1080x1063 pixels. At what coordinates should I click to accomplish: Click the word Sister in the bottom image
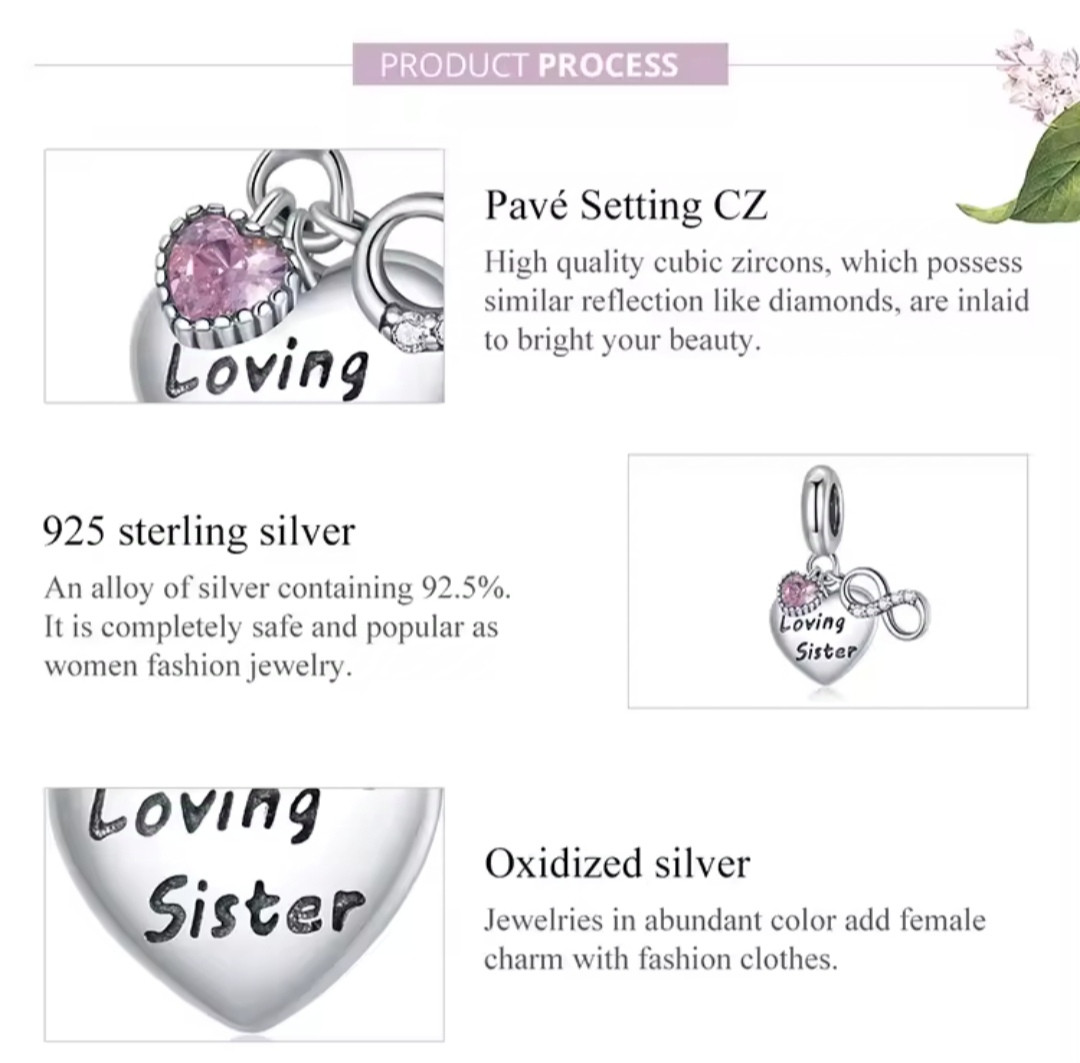(253, 911)
